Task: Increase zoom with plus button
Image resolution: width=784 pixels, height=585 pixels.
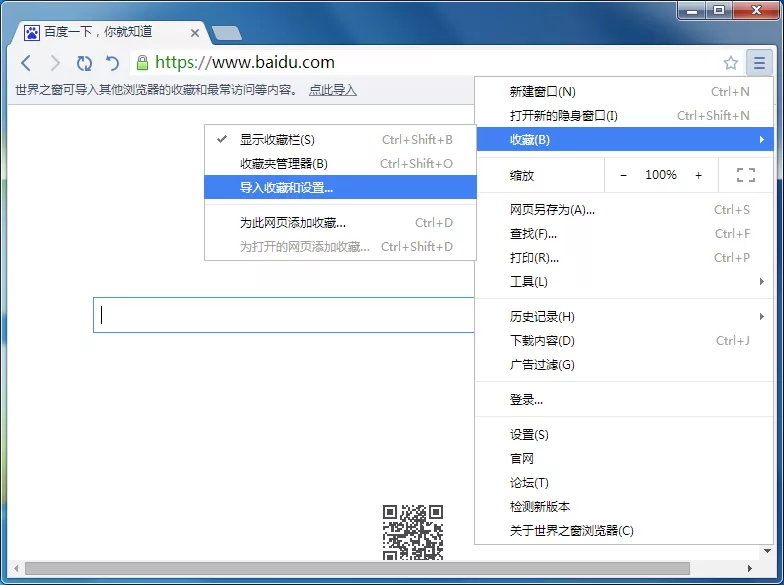Action: click(698, 175)
